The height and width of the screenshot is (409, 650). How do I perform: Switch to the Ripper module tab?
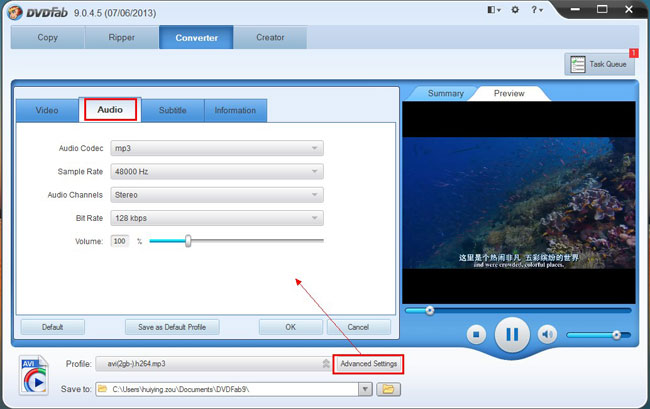click(x=122, y=37)
